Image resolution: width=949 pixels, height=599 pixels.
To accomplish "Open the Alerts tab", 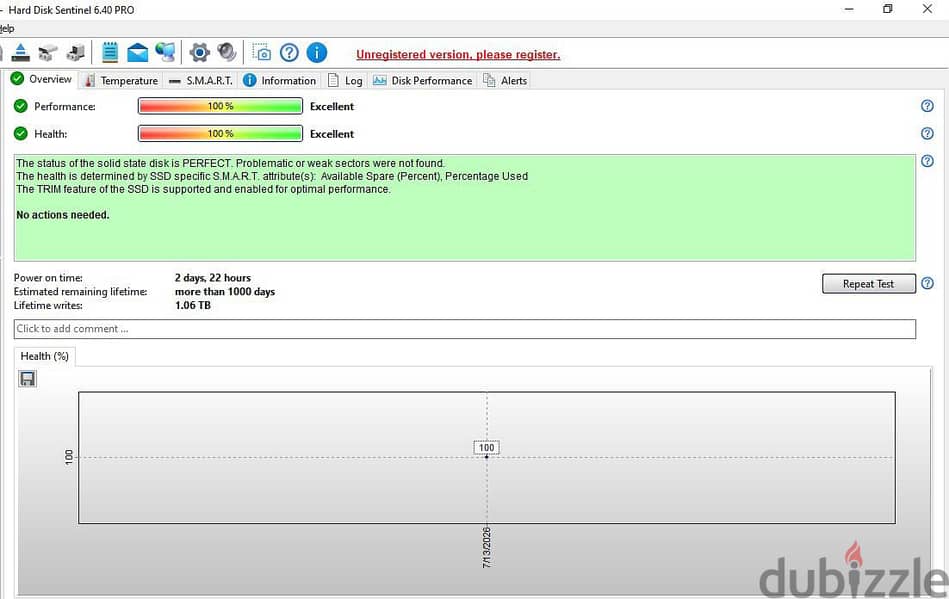I will 505,80.
